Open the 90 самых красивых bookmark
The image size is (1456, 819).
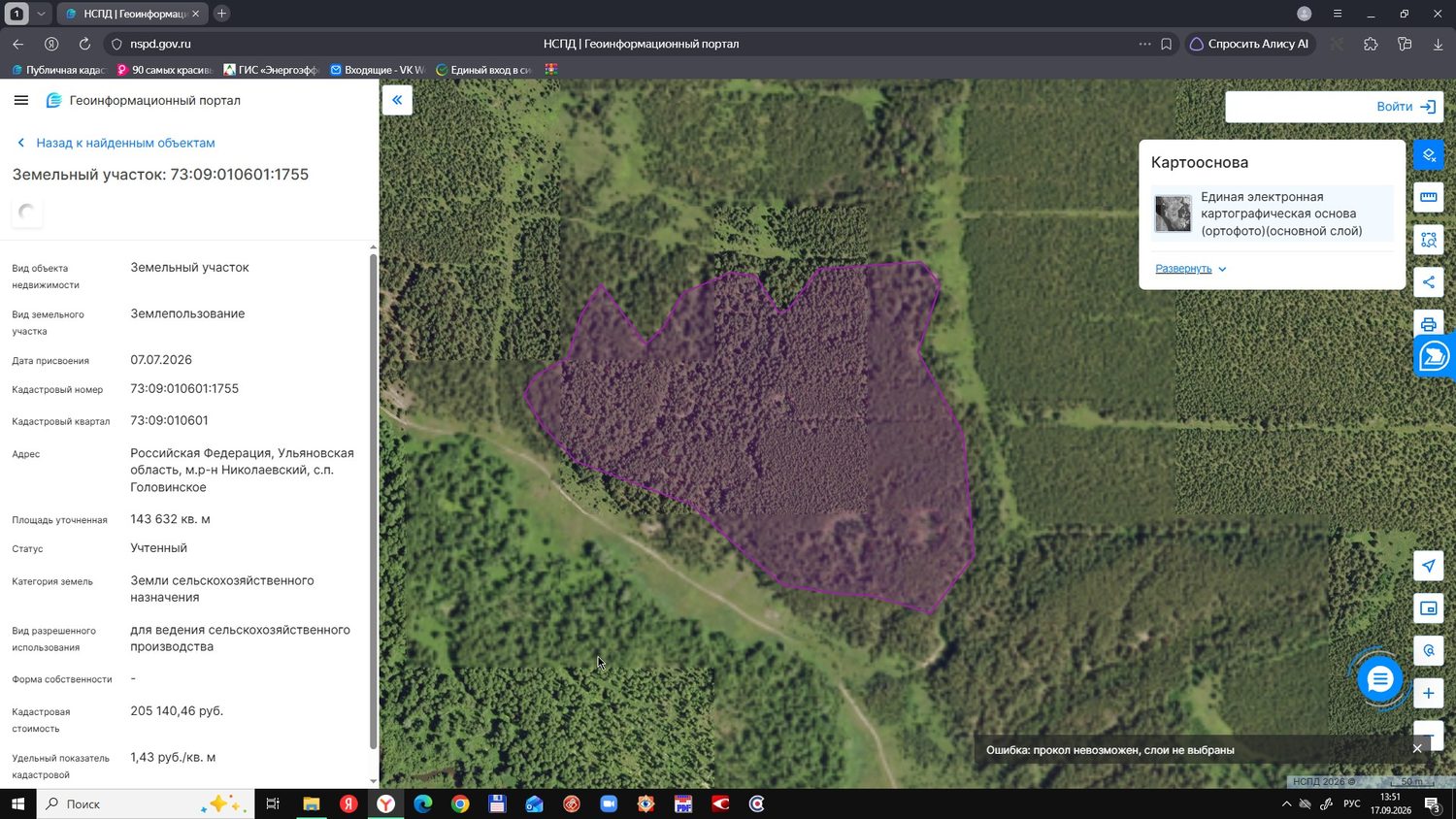coord(164,70)
